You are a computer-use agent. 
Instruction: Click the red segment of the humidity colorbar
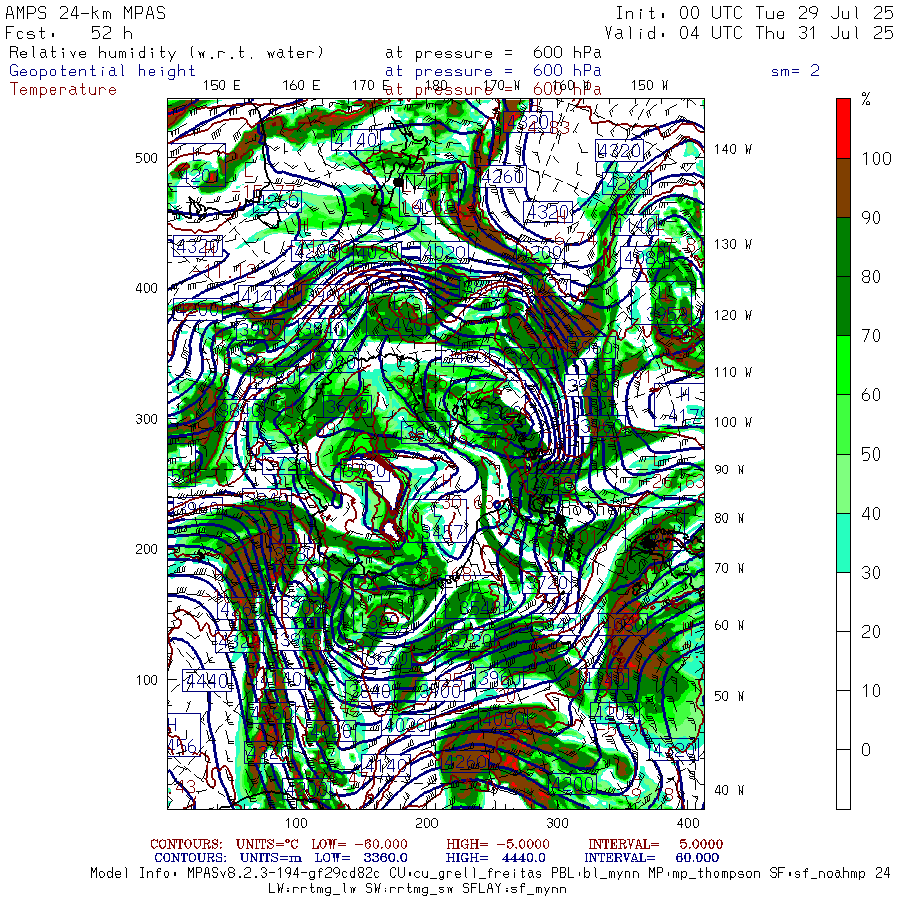pyautogui.click(x=843, y=128)
